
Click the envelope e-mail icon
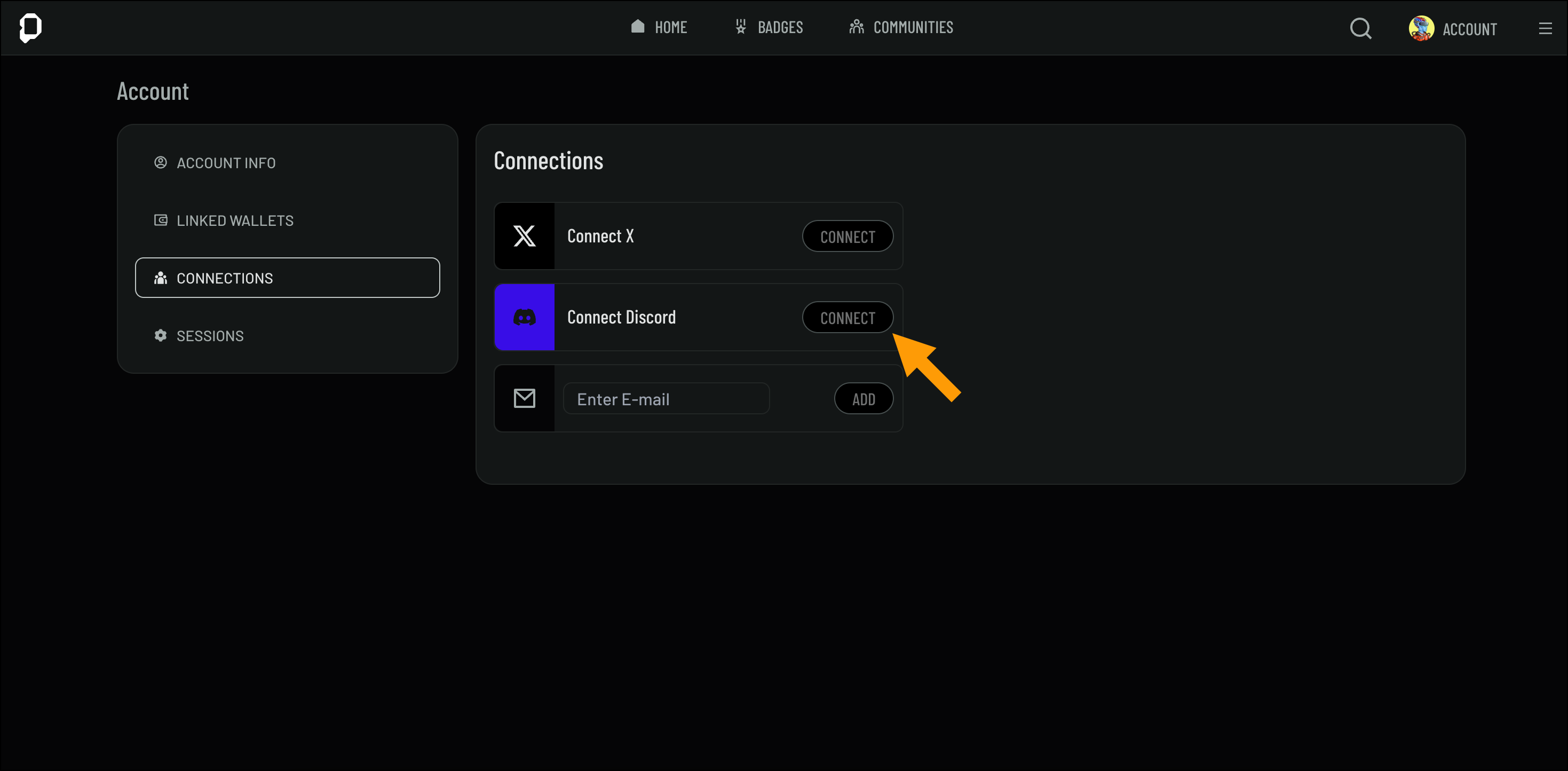coord(524,399)
